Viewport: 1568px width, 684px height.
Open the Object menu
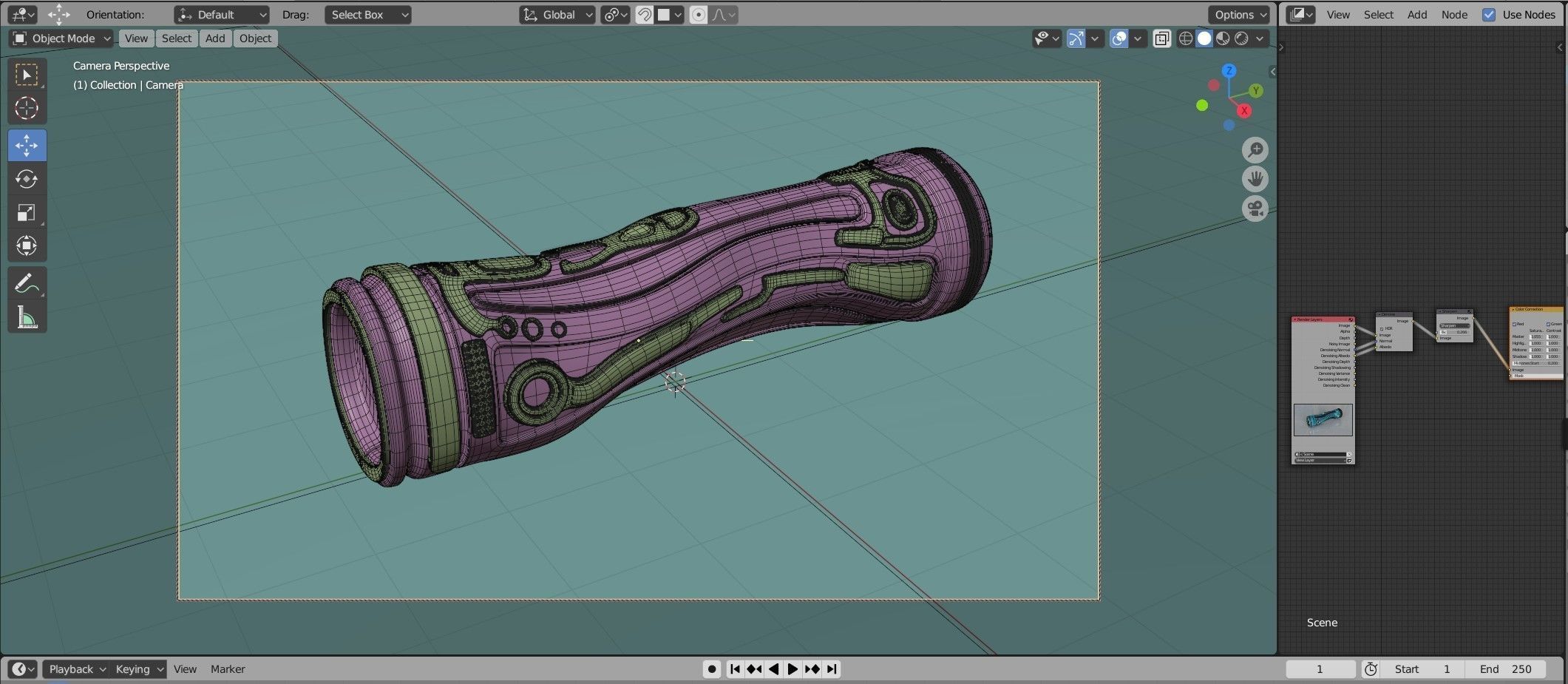click(x=255, y=38)
